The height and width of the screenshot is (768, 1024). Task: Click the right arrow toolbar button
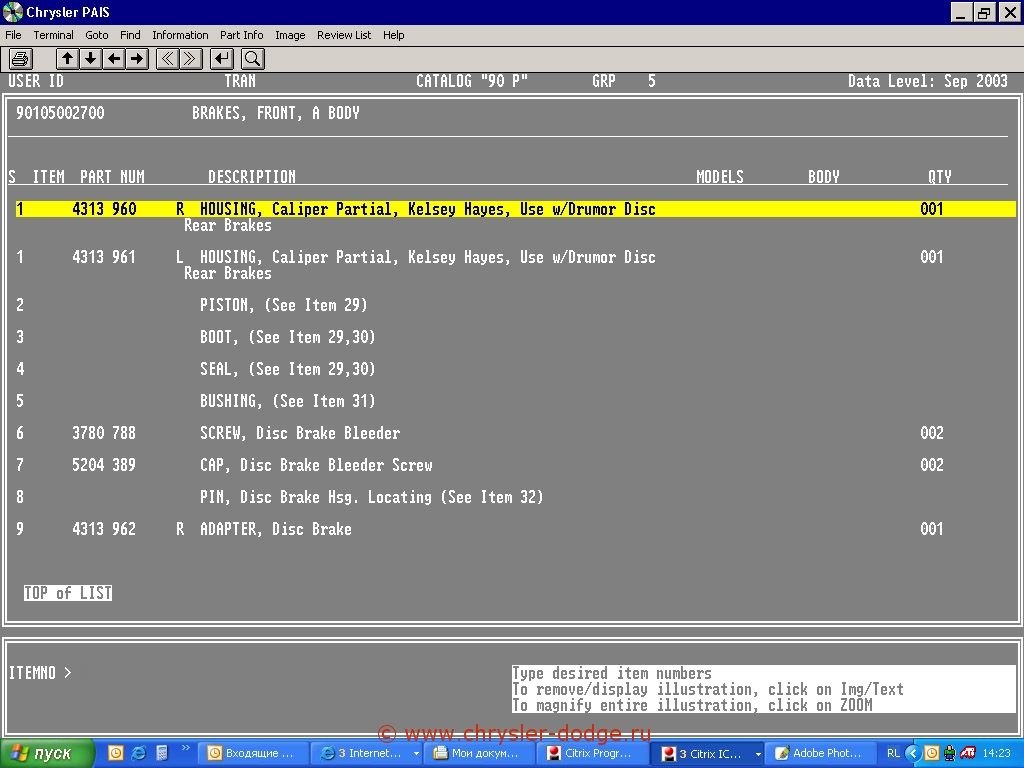coord(137,59)
